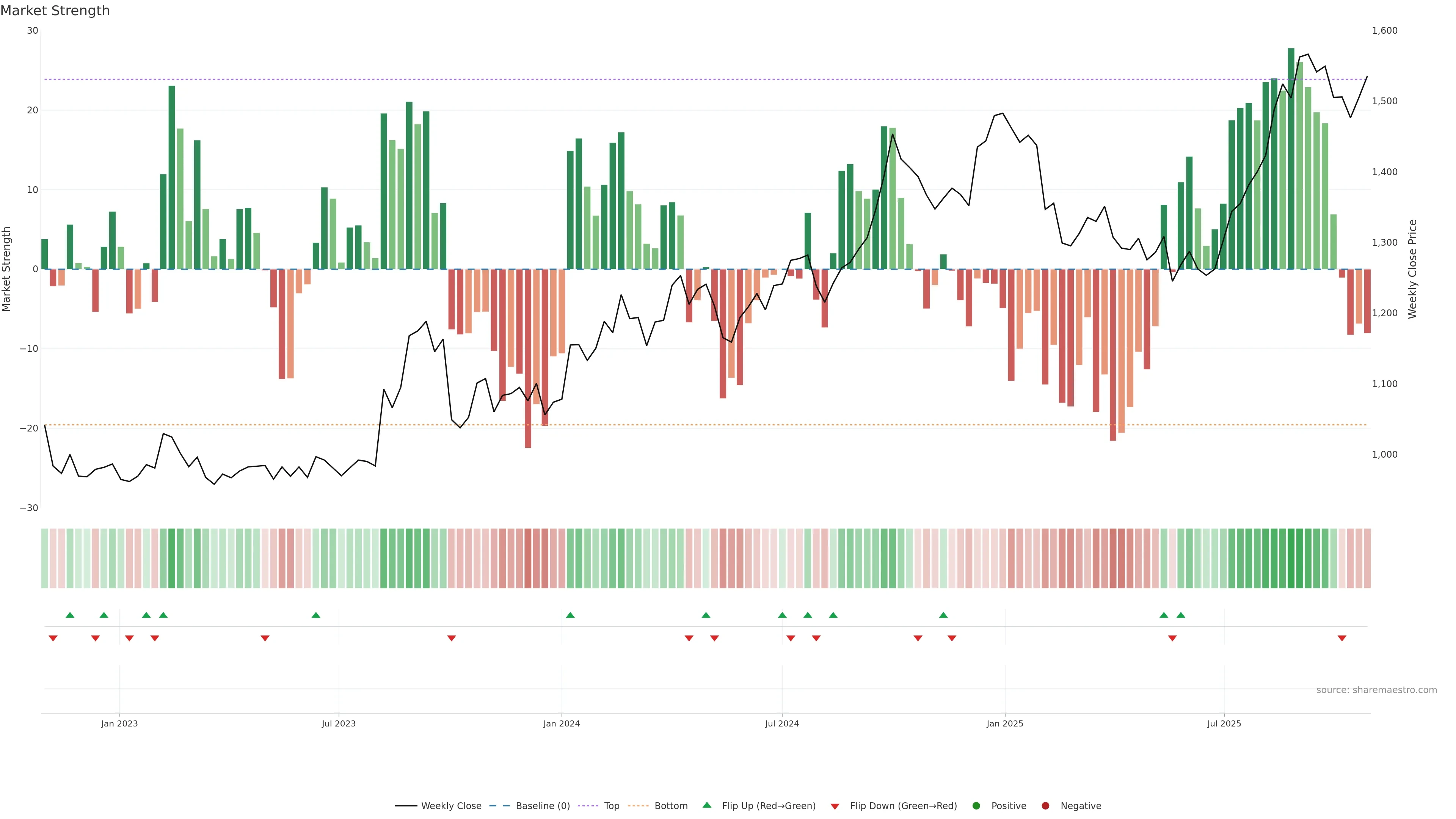
Task: Click the flip-up triangle just before Jul 2023
Action: click(316, 615)
